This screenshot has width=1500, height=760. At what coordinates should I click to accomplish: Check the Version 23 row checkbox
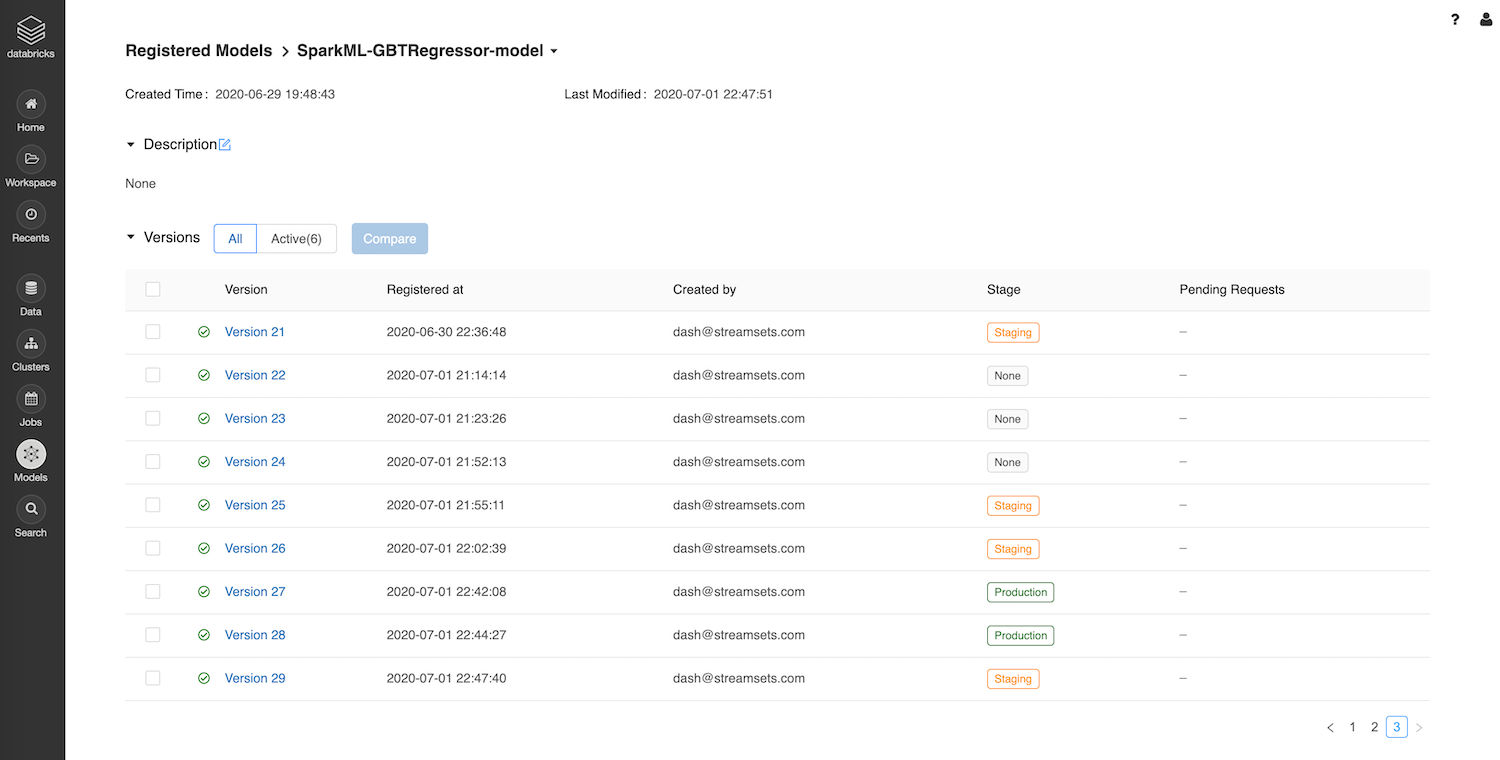pyautogui.click(x=153, y=418)
